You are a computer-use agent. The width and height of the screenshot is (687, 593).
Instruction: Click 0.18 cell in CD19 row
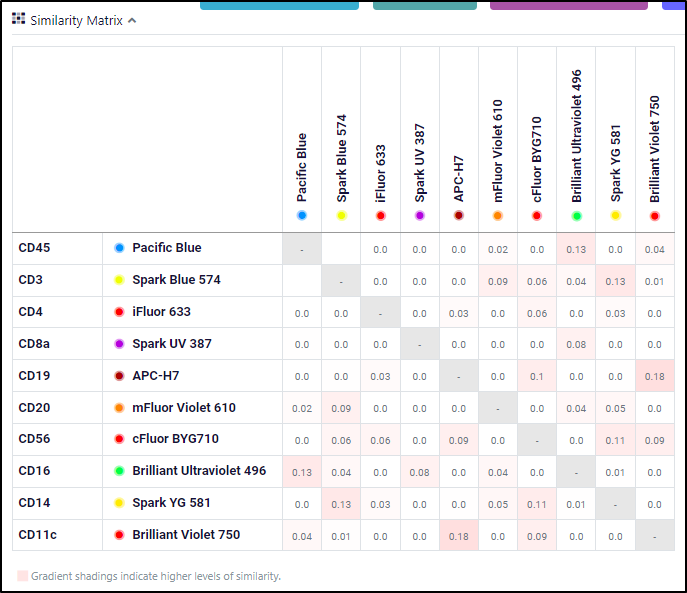(654, 376)
